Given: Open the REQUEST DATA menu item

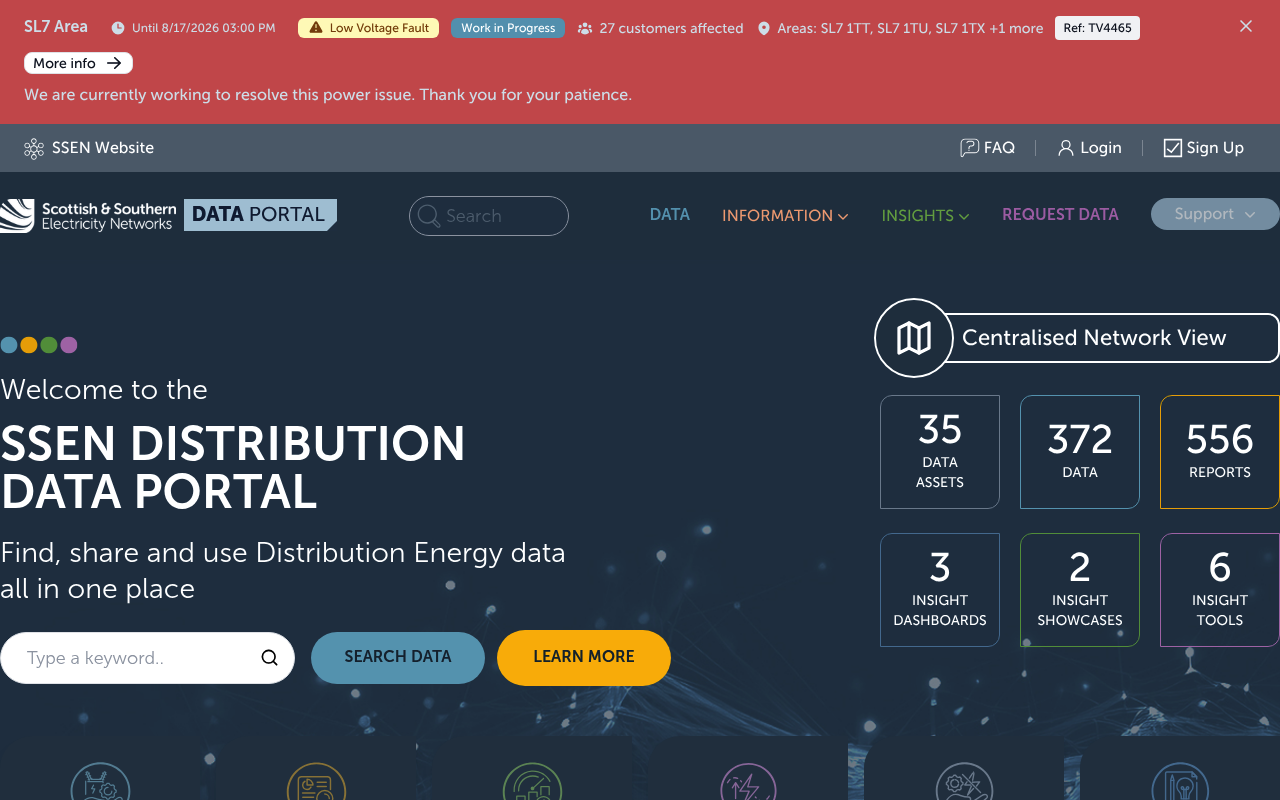Looking at the screenshot, I should 1060,214.
